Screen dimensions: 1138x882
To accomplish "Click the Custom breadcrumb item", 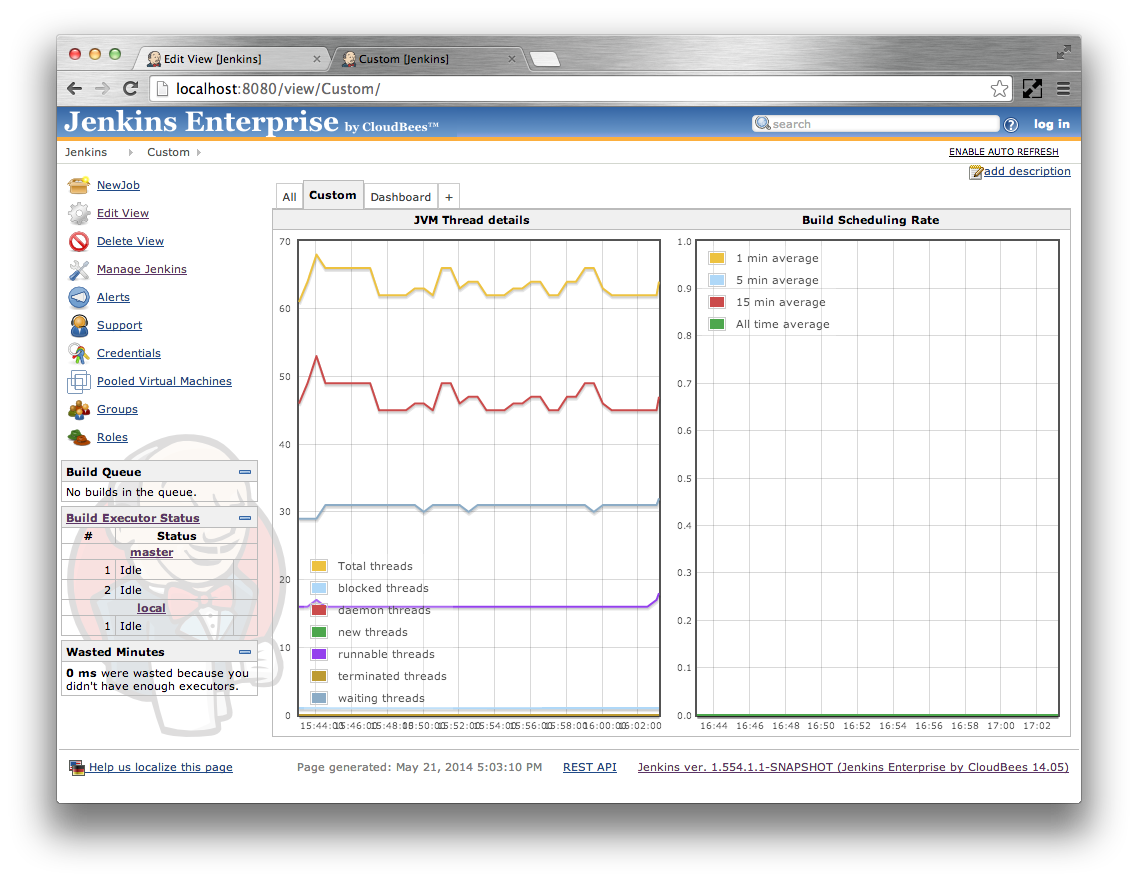I will pyautogui.click(x=168, y=152).
